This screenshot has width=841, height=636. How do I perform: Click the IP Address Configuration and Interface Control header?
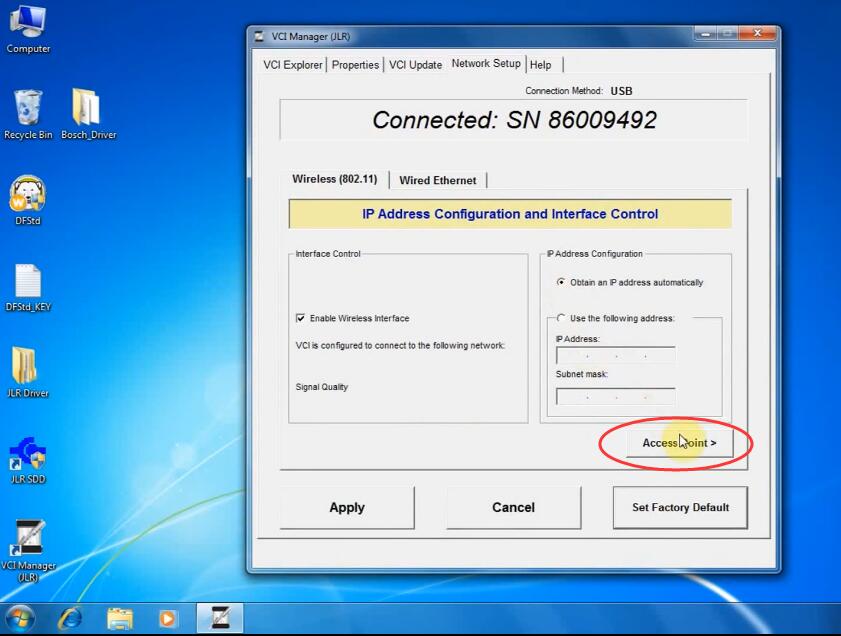coord(510,214)
